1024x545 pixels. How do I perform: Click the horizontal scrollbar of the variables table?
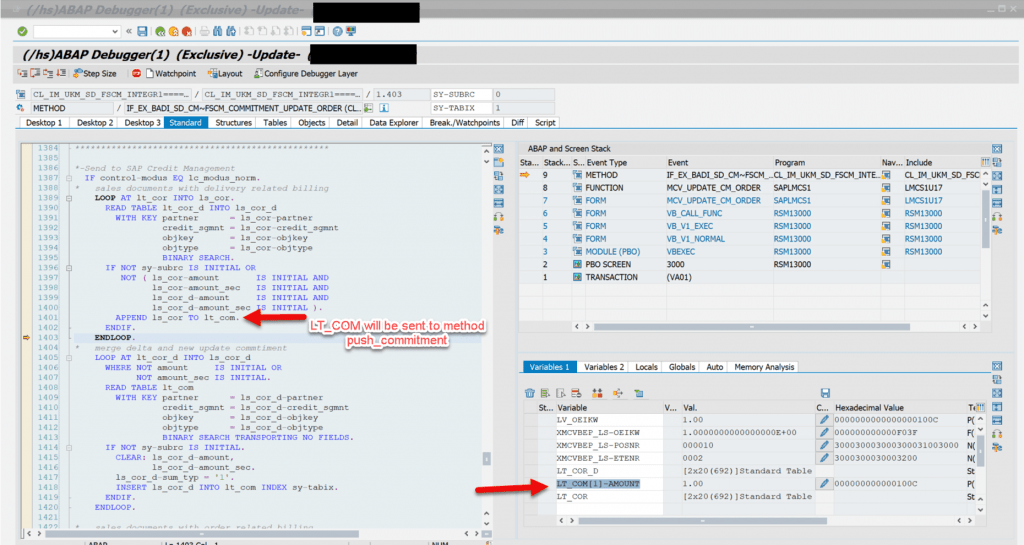coord(702,521)
